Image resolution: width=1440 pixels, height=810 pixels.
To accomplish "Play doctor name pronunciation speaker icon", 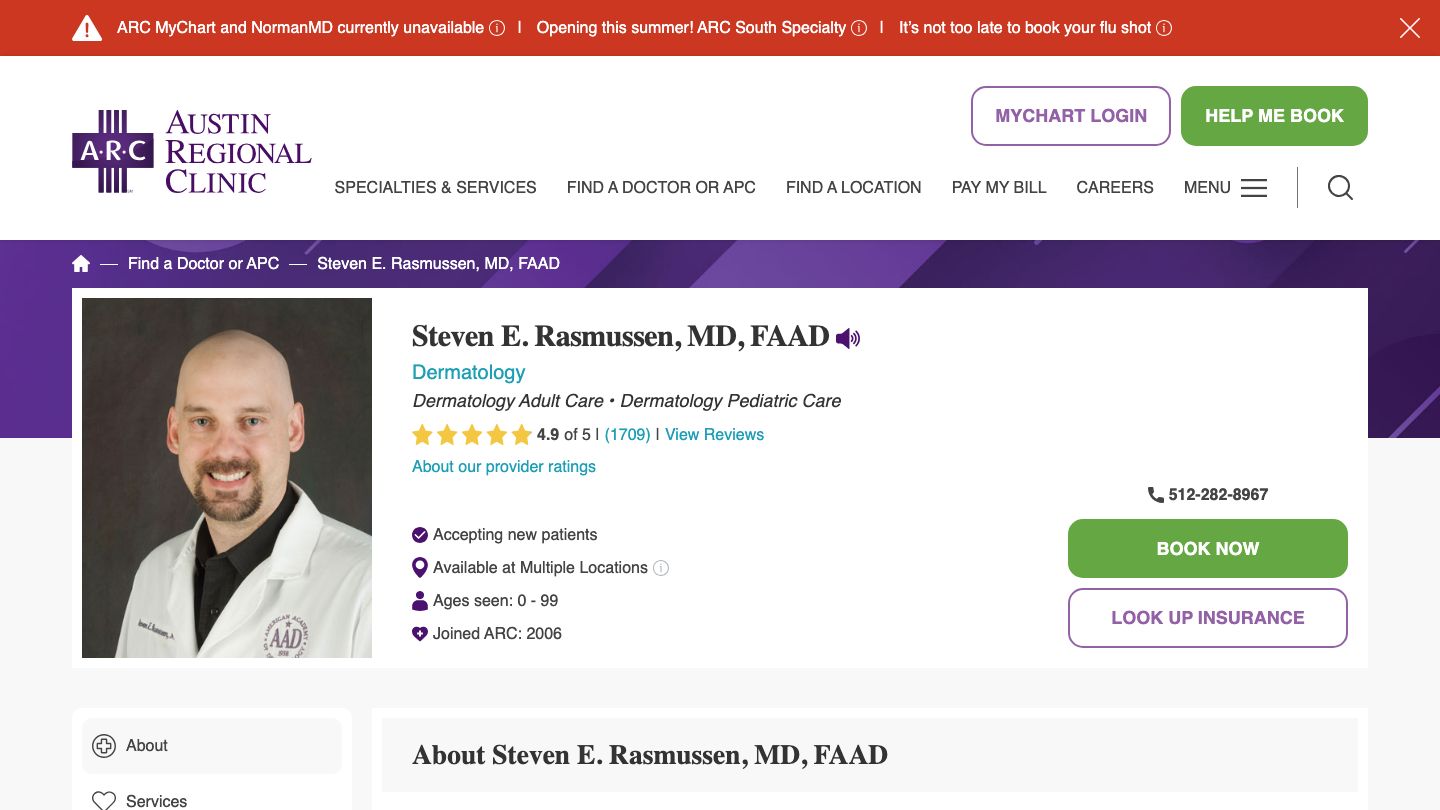I will tap(847, 338).
